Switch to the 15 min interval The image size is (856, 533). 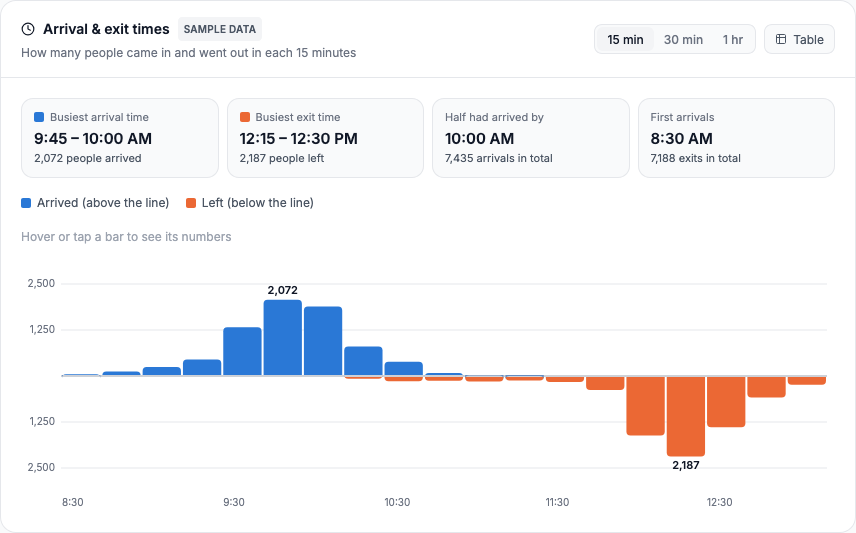tap(625, 39)
